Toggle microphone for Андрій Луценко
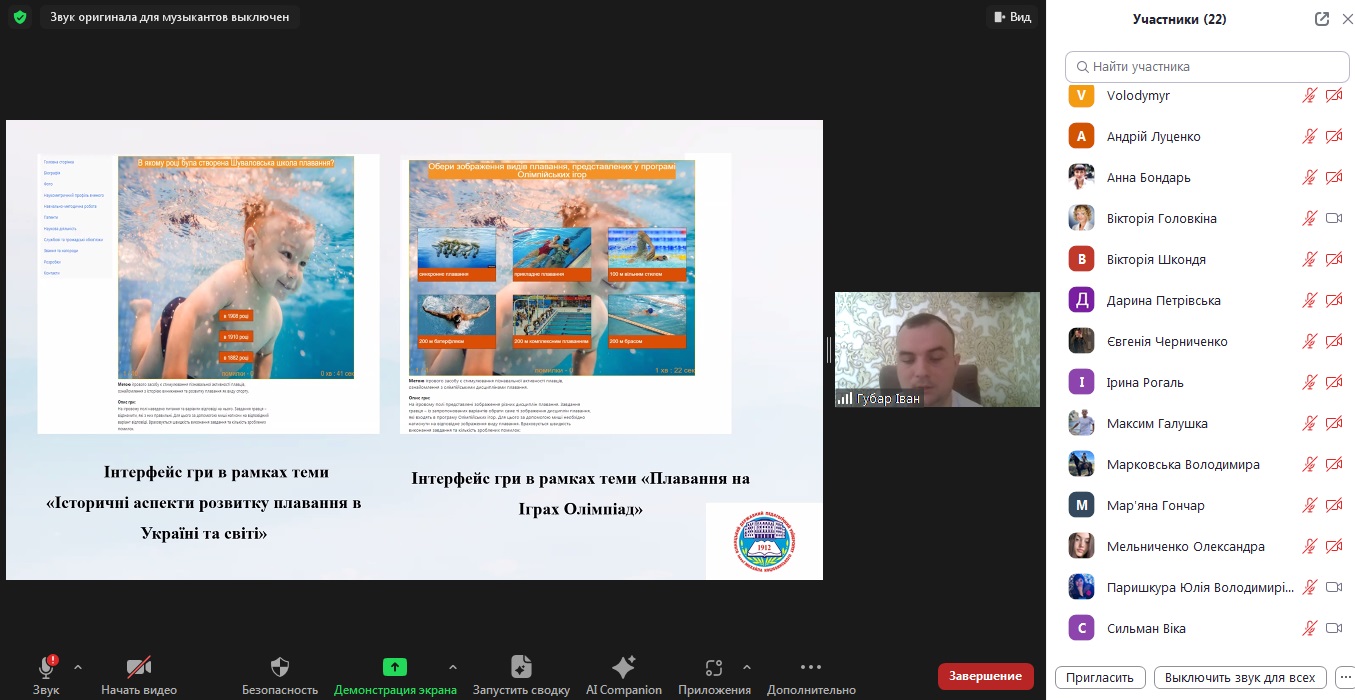1355x700 pixels. point(1309,137)
